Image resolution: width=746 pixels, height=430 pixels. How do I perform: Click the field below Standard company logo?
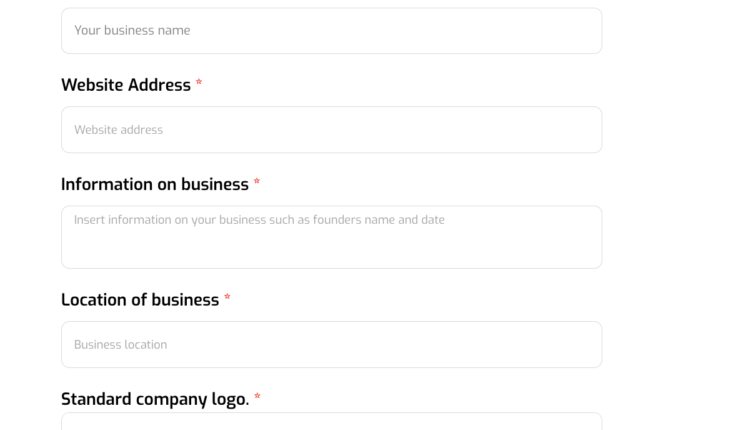tap(331, 422)
